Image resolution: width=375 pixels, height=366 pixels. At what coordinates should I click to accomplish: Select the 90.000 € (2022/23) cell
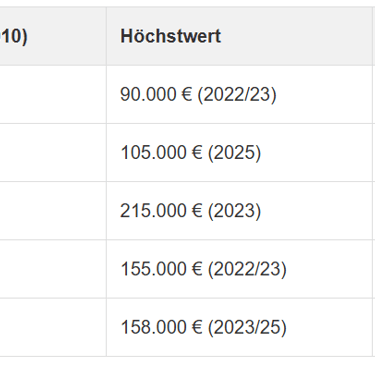click(239, 94)
